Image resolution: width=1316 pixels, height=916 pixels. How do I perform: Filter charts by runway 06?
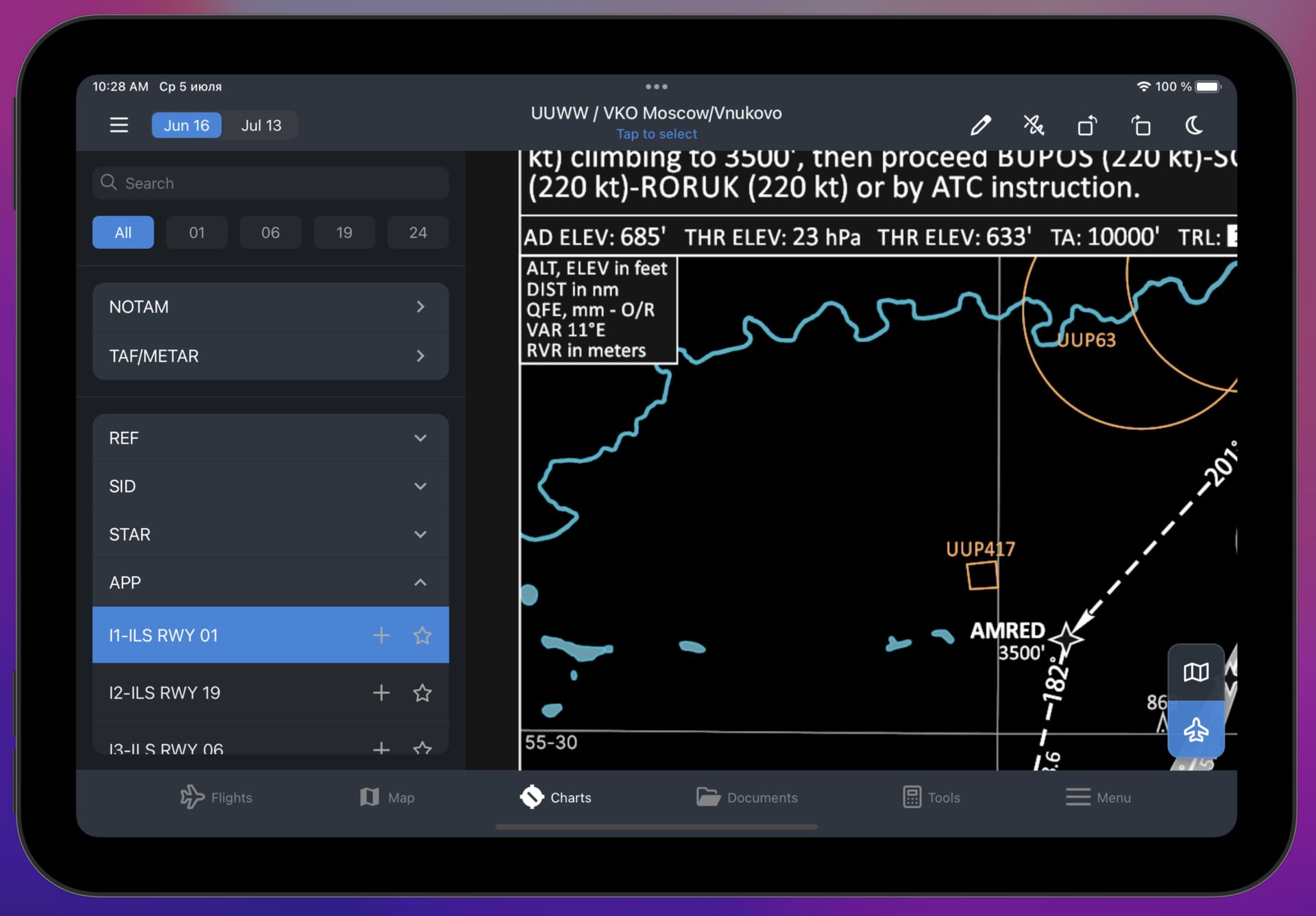pos(271,232)
